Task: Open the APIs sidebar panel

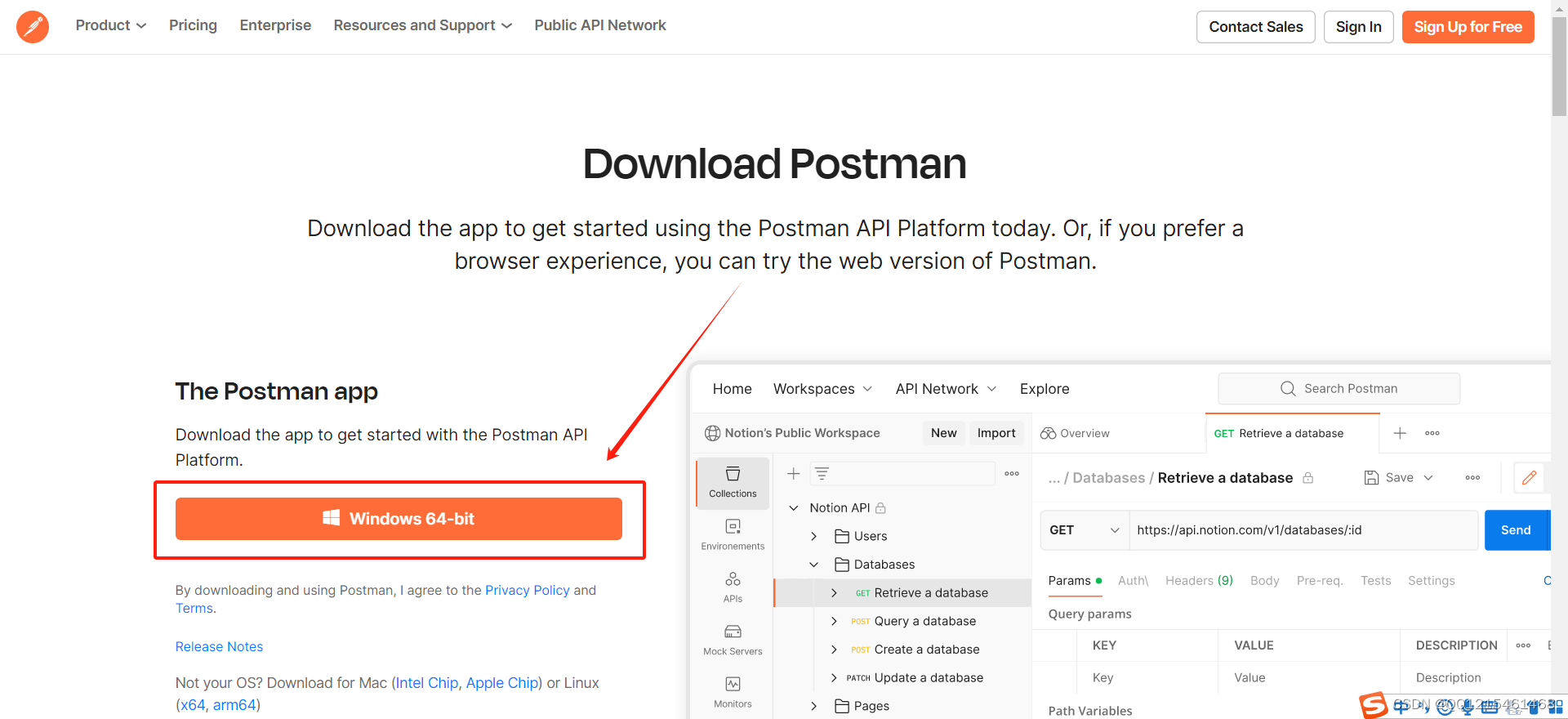Action: click(733, 587)
